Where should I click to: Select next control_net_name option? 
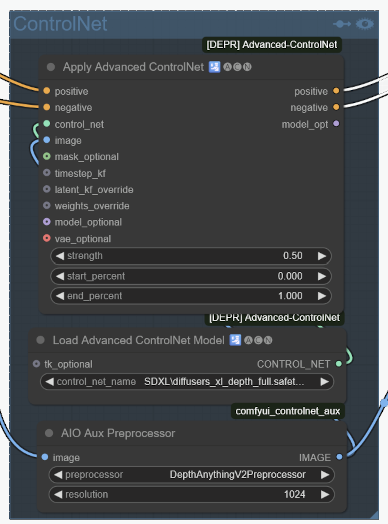pyautogui.click(x=324, y=382)
